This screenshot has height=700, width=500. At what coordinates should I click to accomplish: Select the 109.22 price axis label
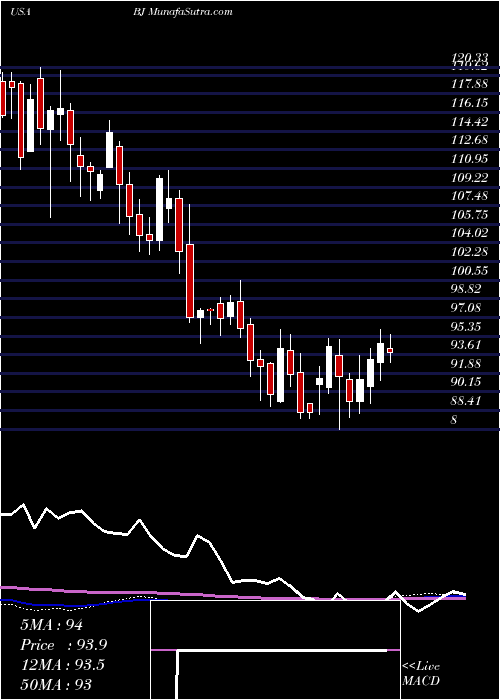point(469,178)
